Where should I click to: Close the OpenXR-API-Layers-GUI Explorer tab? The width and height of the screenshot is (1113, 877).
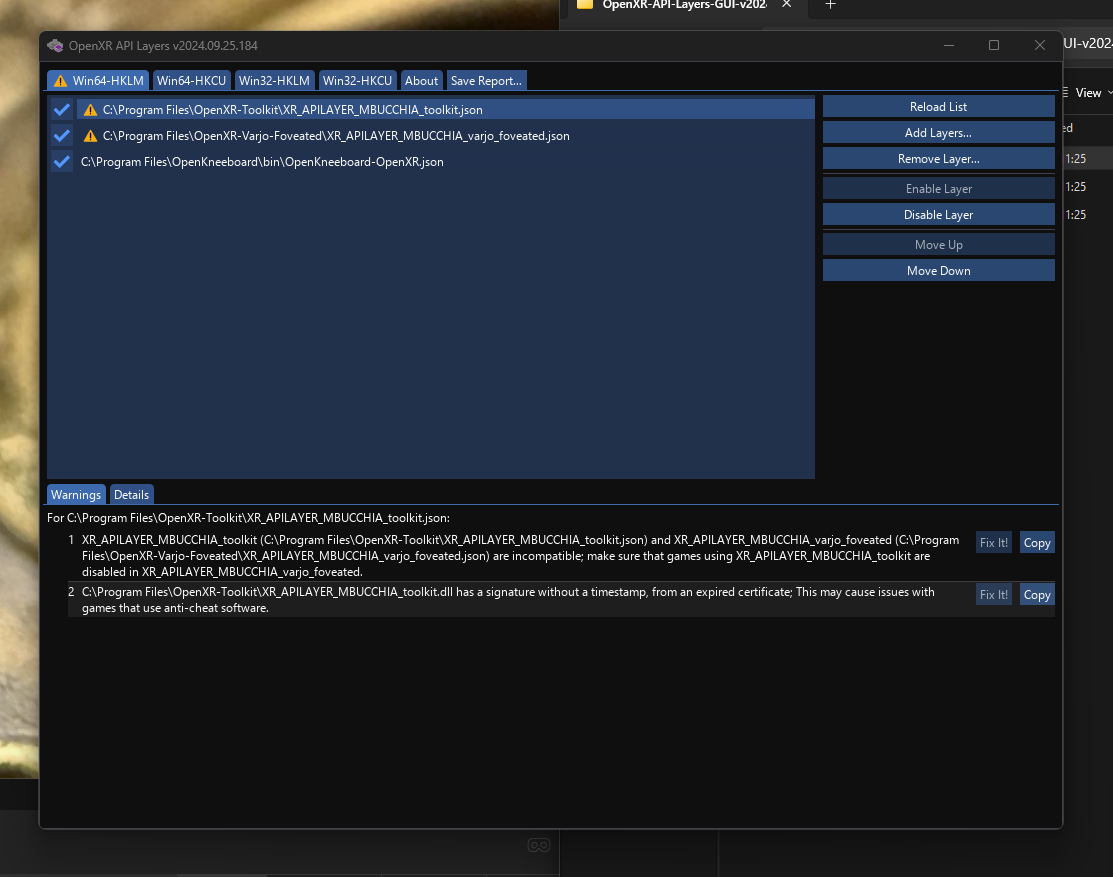(786, 4)
